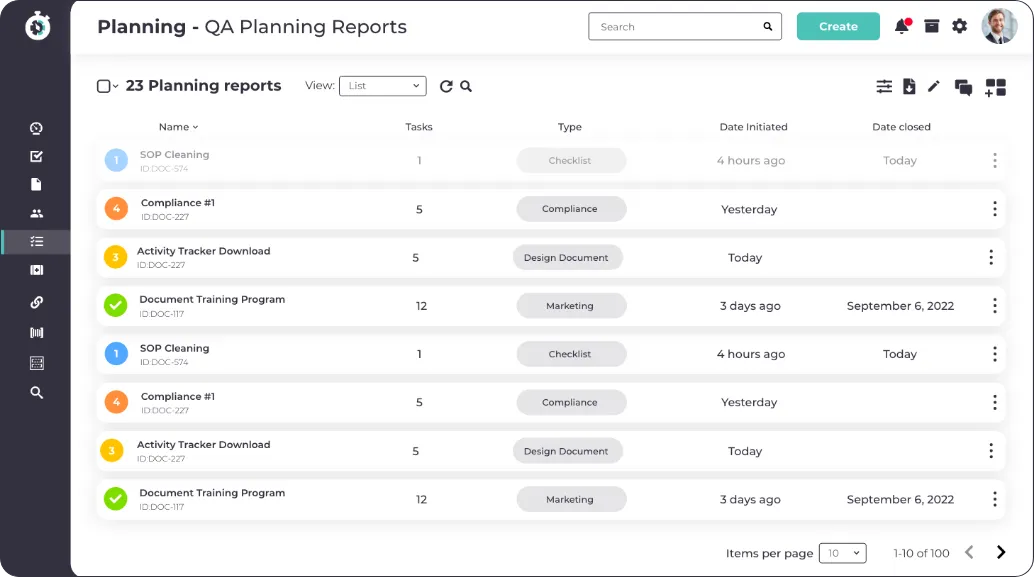
Task: Click the Create button
Action: [x=838, y=26]
